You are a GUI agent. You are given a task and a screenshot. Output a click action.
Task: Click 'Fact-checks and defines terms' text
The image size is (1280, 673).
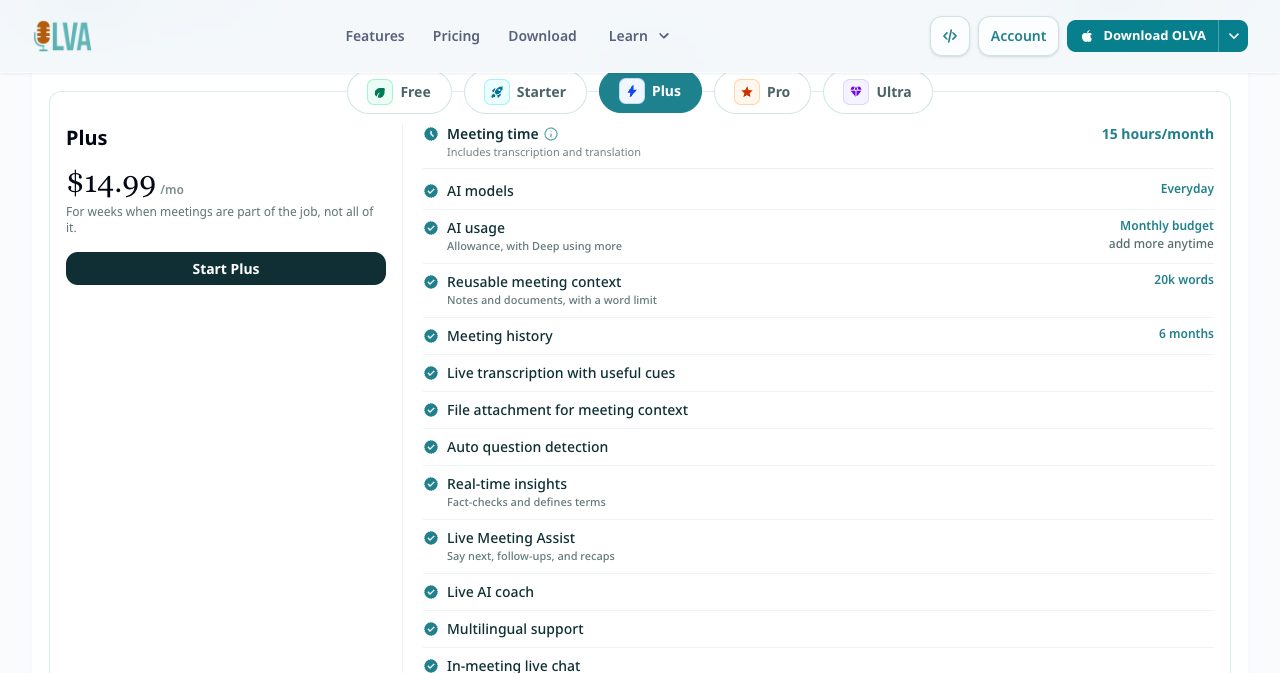526,502
